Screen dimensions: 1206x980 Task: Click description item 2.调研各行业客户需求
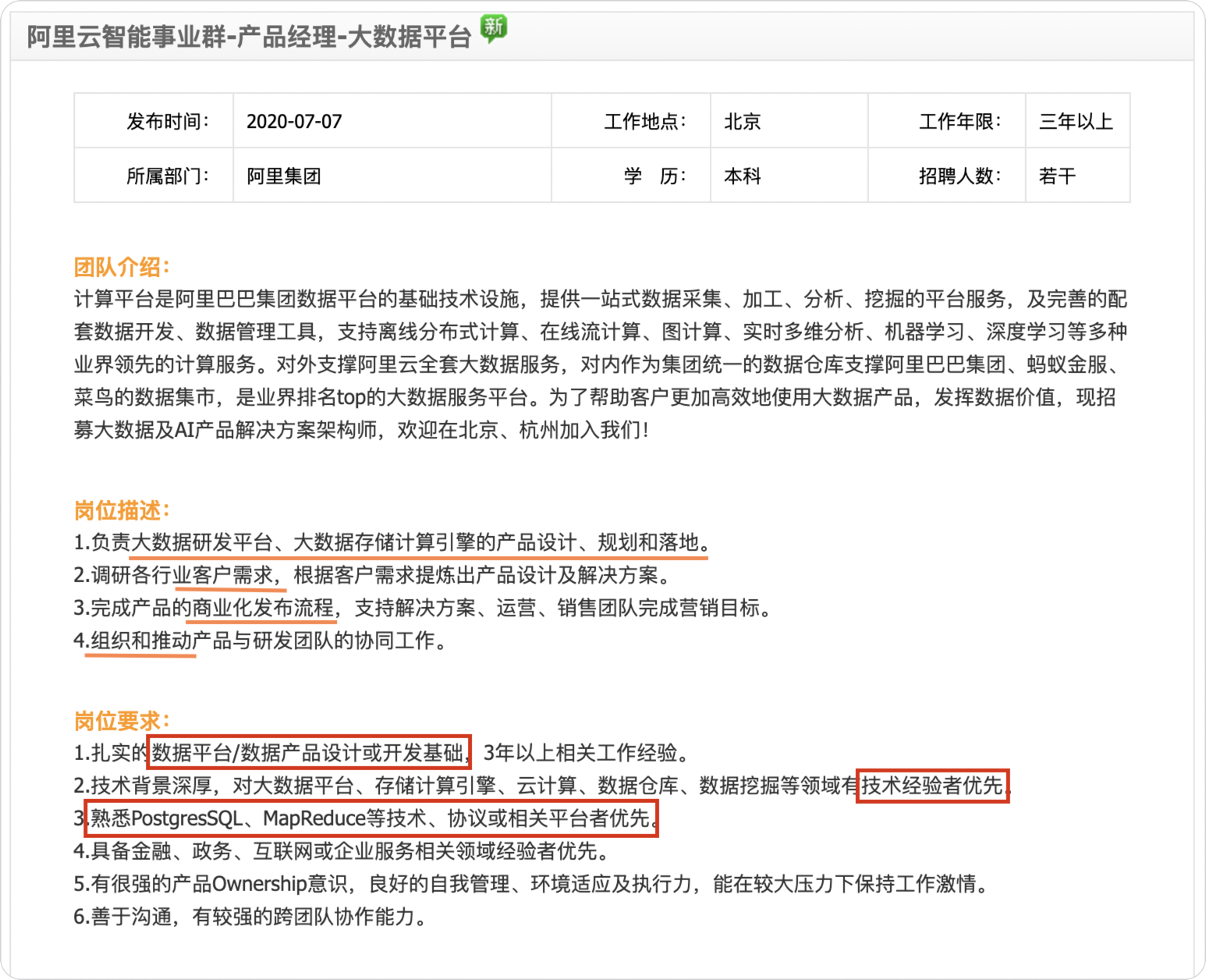tap(372, 575)
